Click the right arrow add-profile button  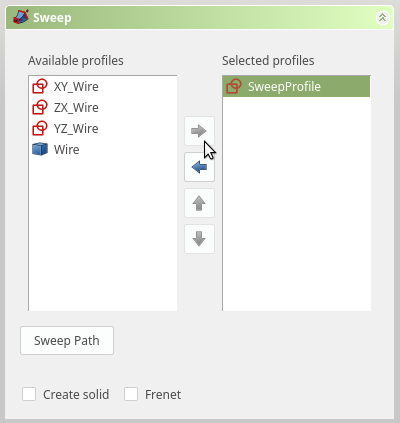tap(199, 131)
